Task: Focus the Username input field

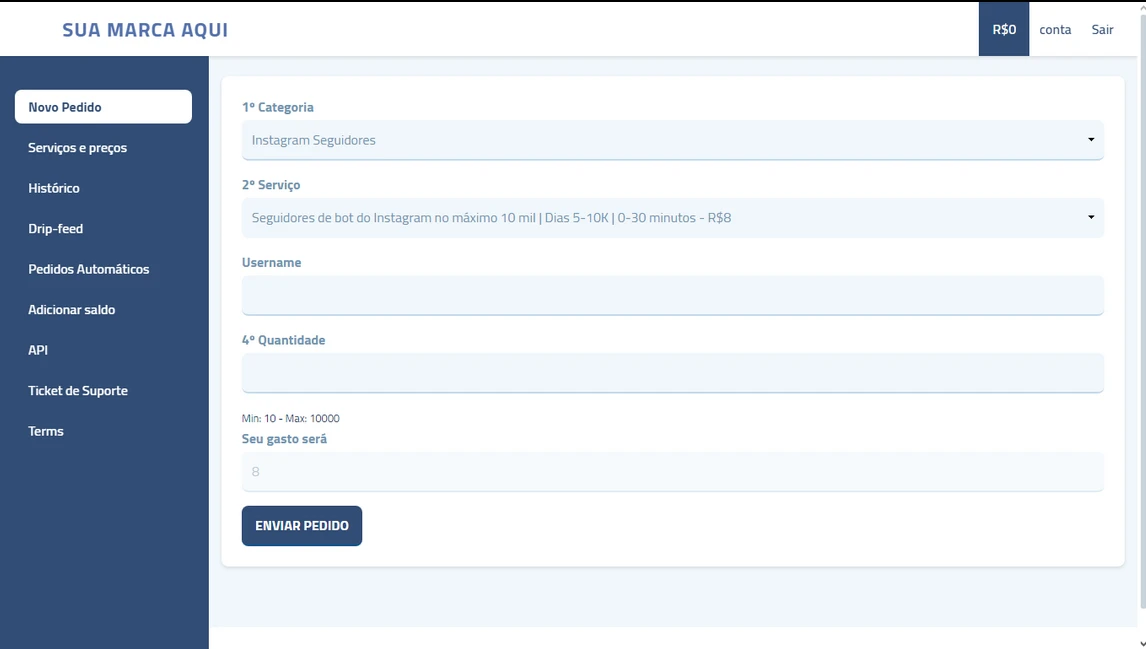Action: [672, 295]
